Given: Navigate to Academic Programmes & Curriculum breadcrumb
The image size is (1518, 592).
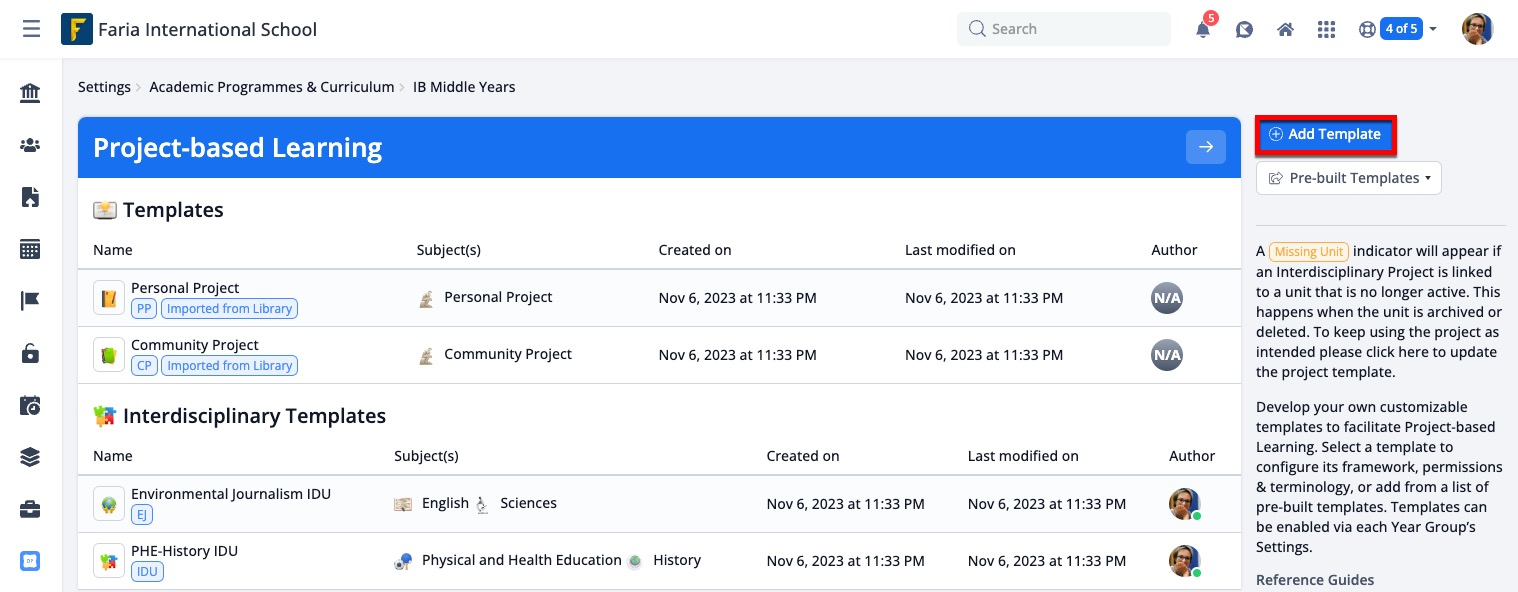Looking at the screenshot, I should coord(271,87).
